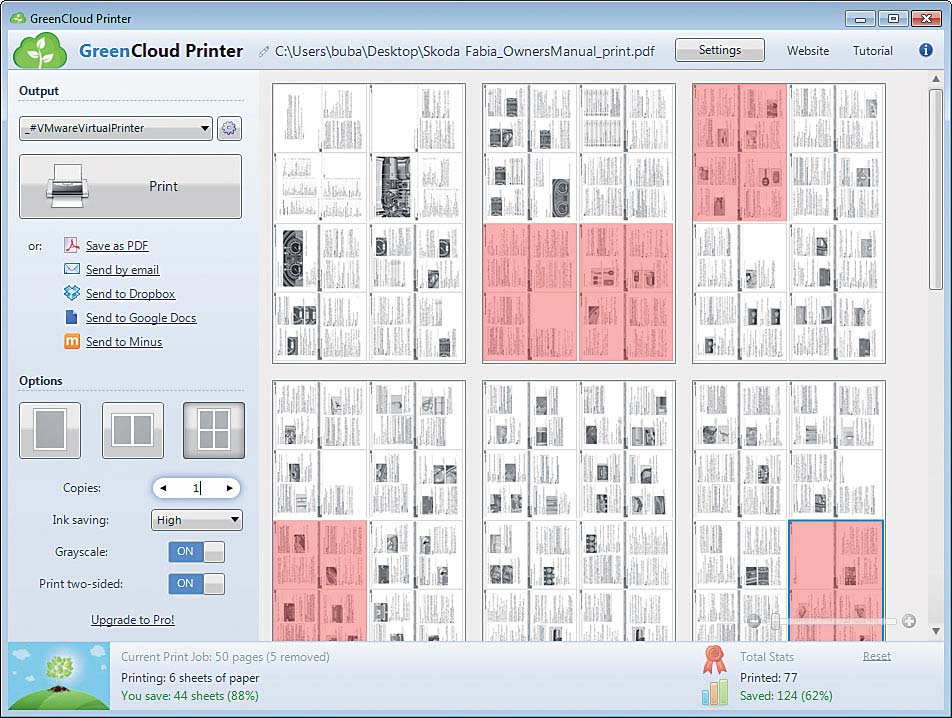Click Upgrade to Pro! link
Screen dimensions: 952x718
pyautogui.click(x=132, y=620)
